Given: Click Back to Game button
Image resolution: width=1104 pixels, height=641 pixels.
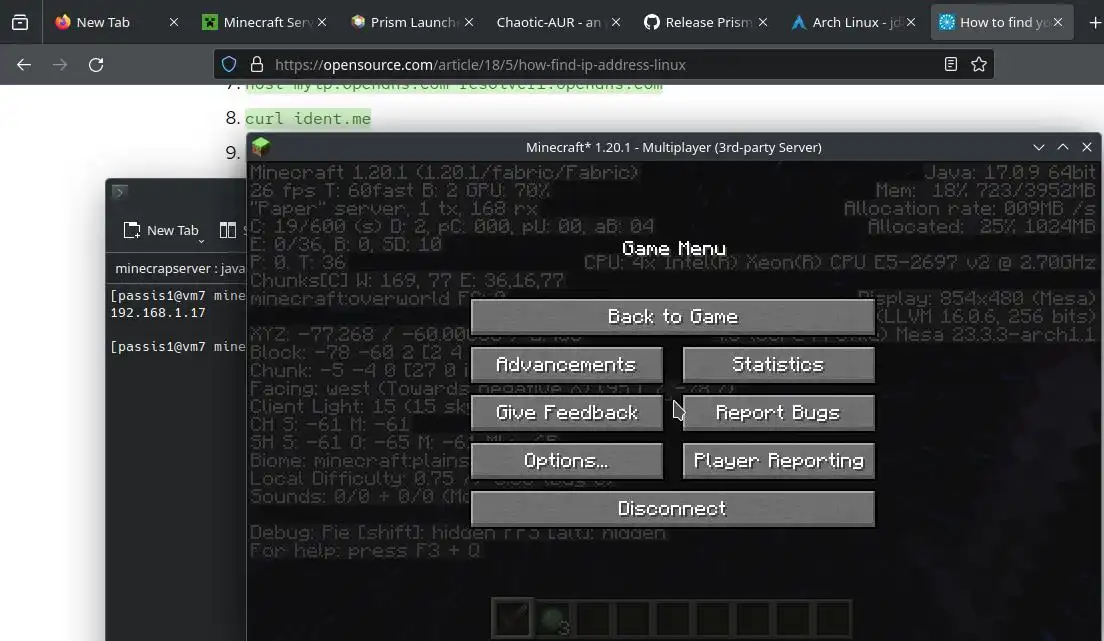Looking at the screenshot, I should 672,317.
